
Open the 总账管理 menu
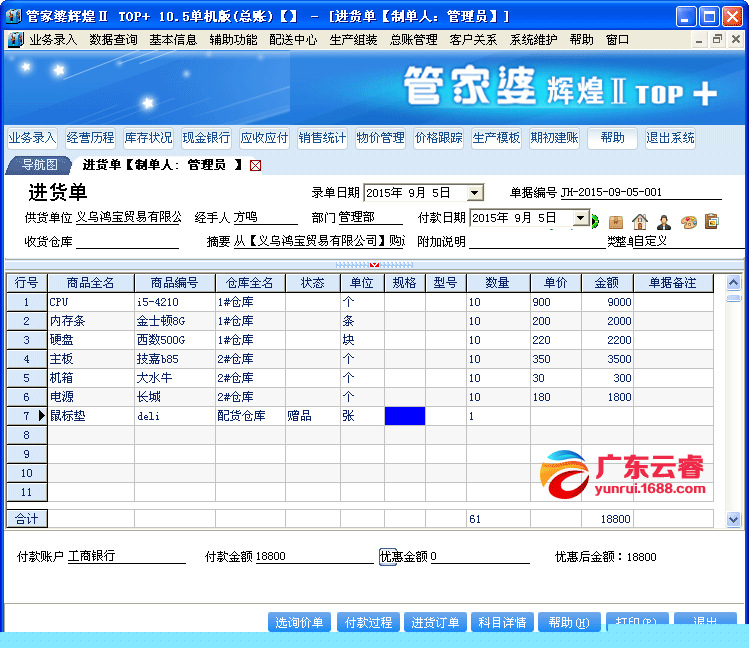[413, 40]
